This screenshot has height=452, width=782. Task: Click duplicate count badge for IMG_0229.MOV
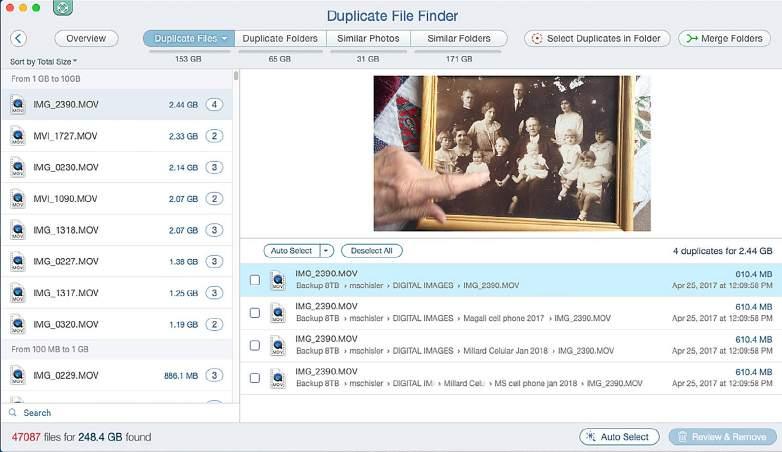tap(214, 375)
